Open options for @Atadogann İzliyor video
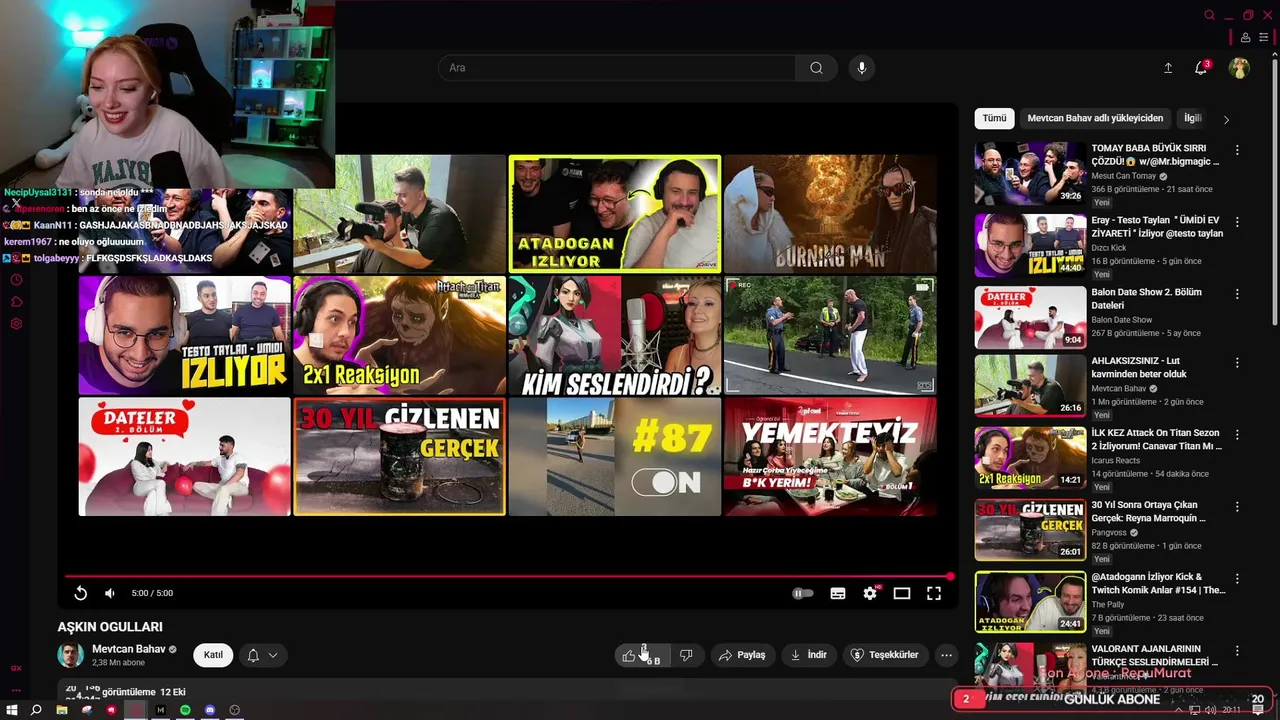This screenshot has width=1280, height=720. (x=1237, y=578)
